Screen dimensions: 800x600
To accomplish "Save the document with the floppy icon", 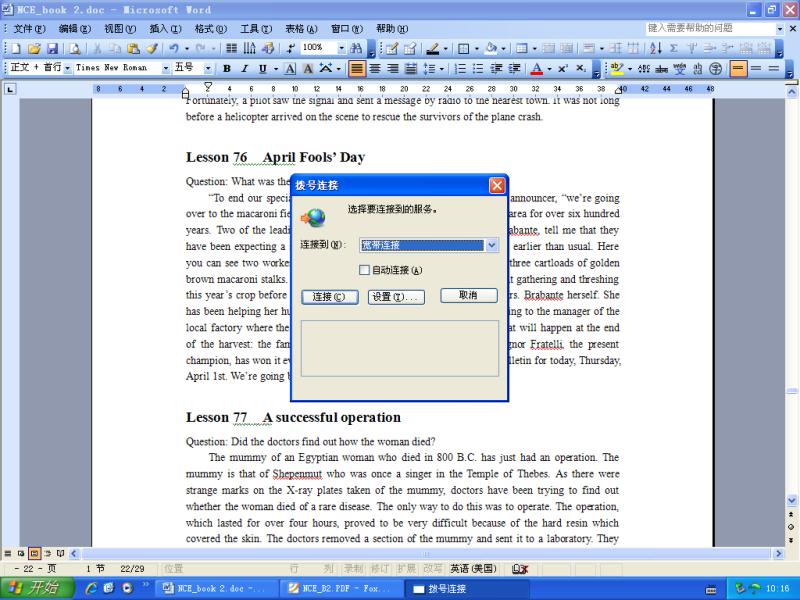I will point(52,48).
